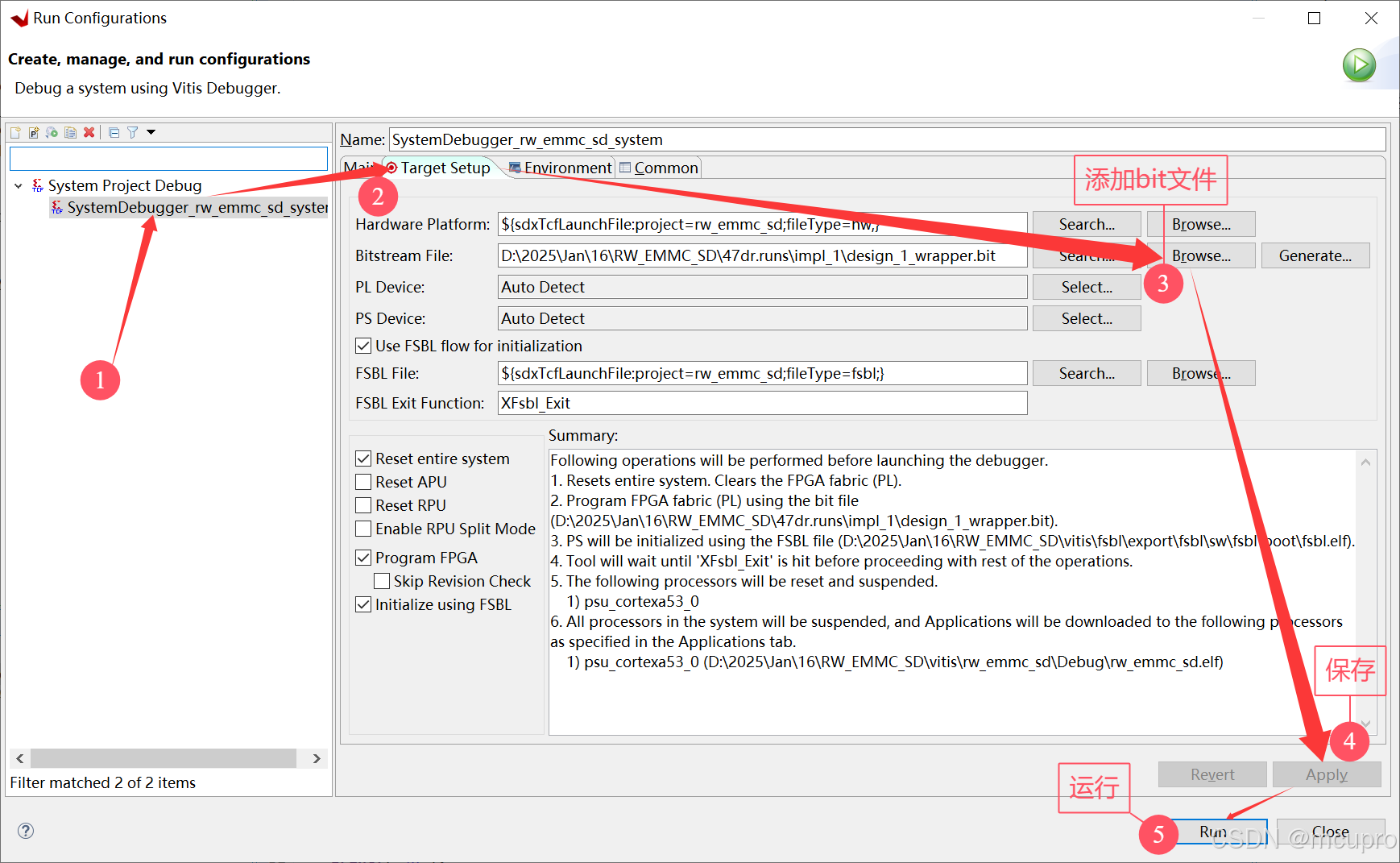Click the left panel scroll-left arrow
The image size is (1400, 863).
click(x=20, y=758)
